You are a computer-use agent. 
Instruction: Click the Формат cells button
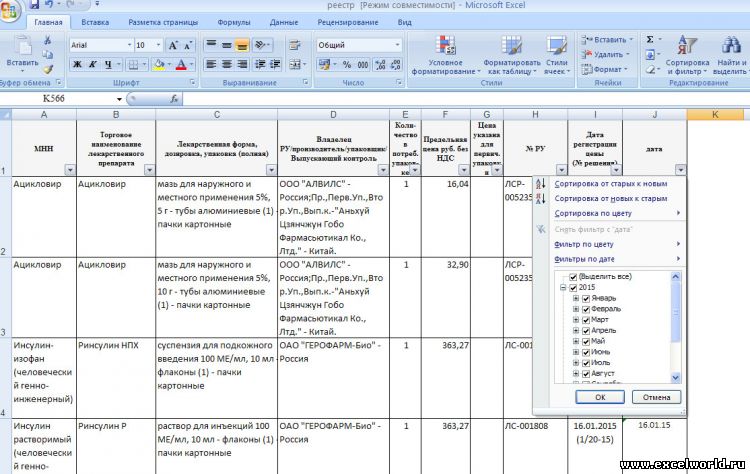click(x=604, y=69)
